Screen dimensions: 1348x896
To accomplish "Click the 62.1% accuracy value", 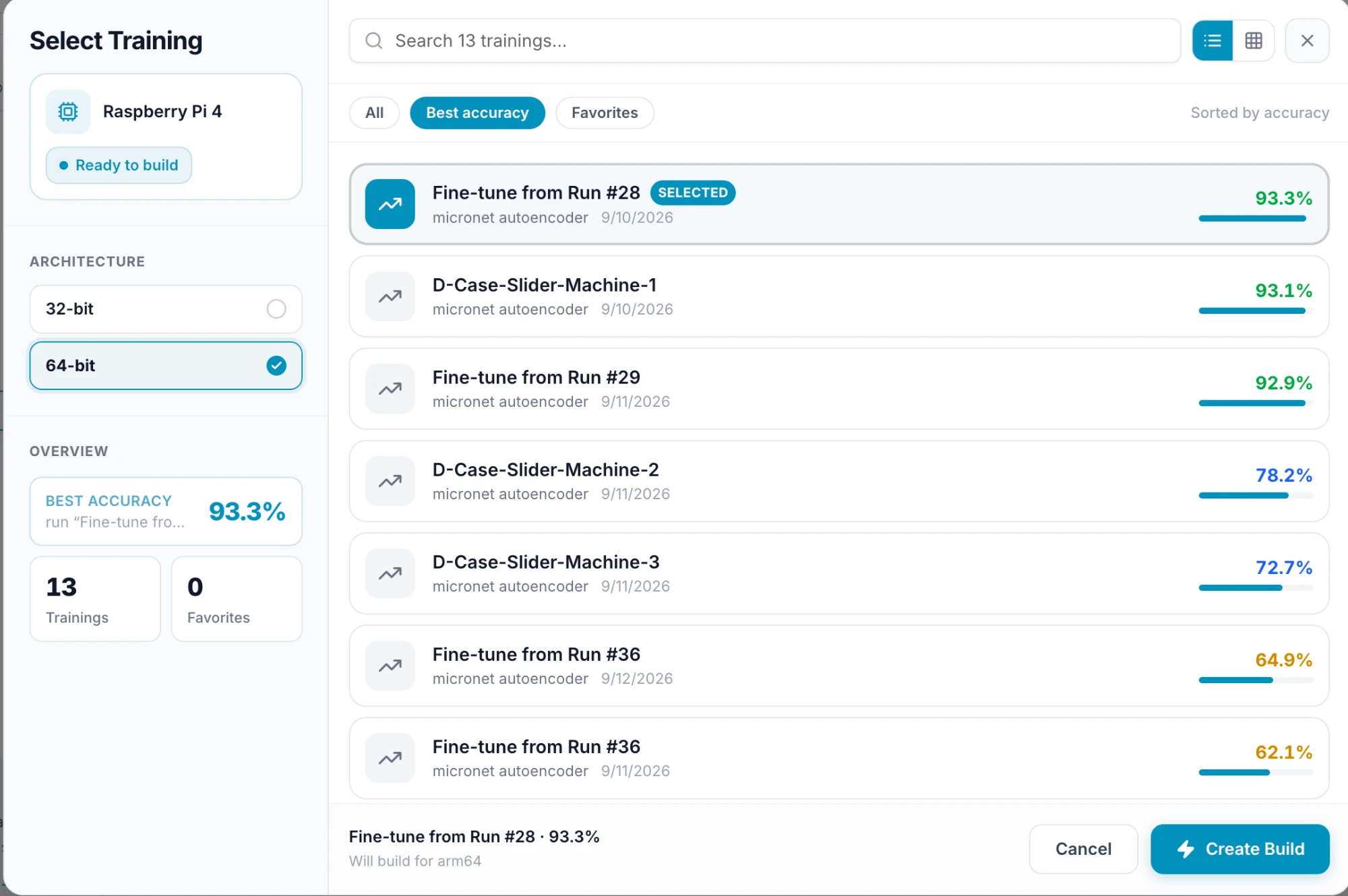I will 1283,752.
